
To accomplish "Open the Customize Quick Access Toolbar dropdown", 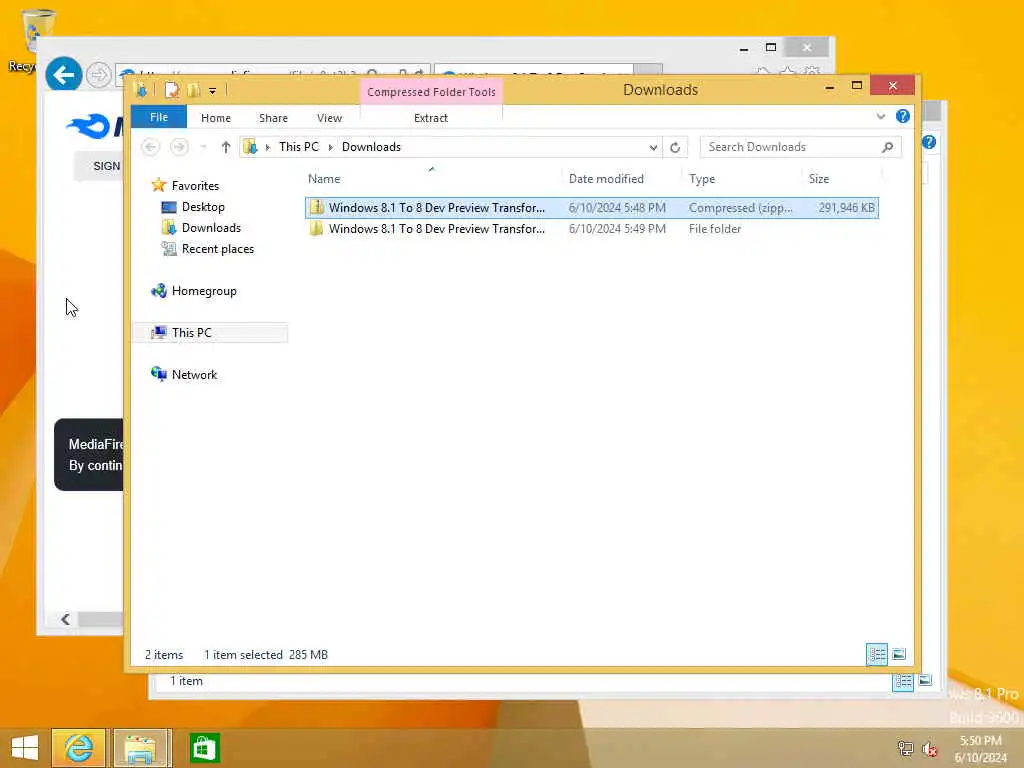I will (x=212, y=91).
